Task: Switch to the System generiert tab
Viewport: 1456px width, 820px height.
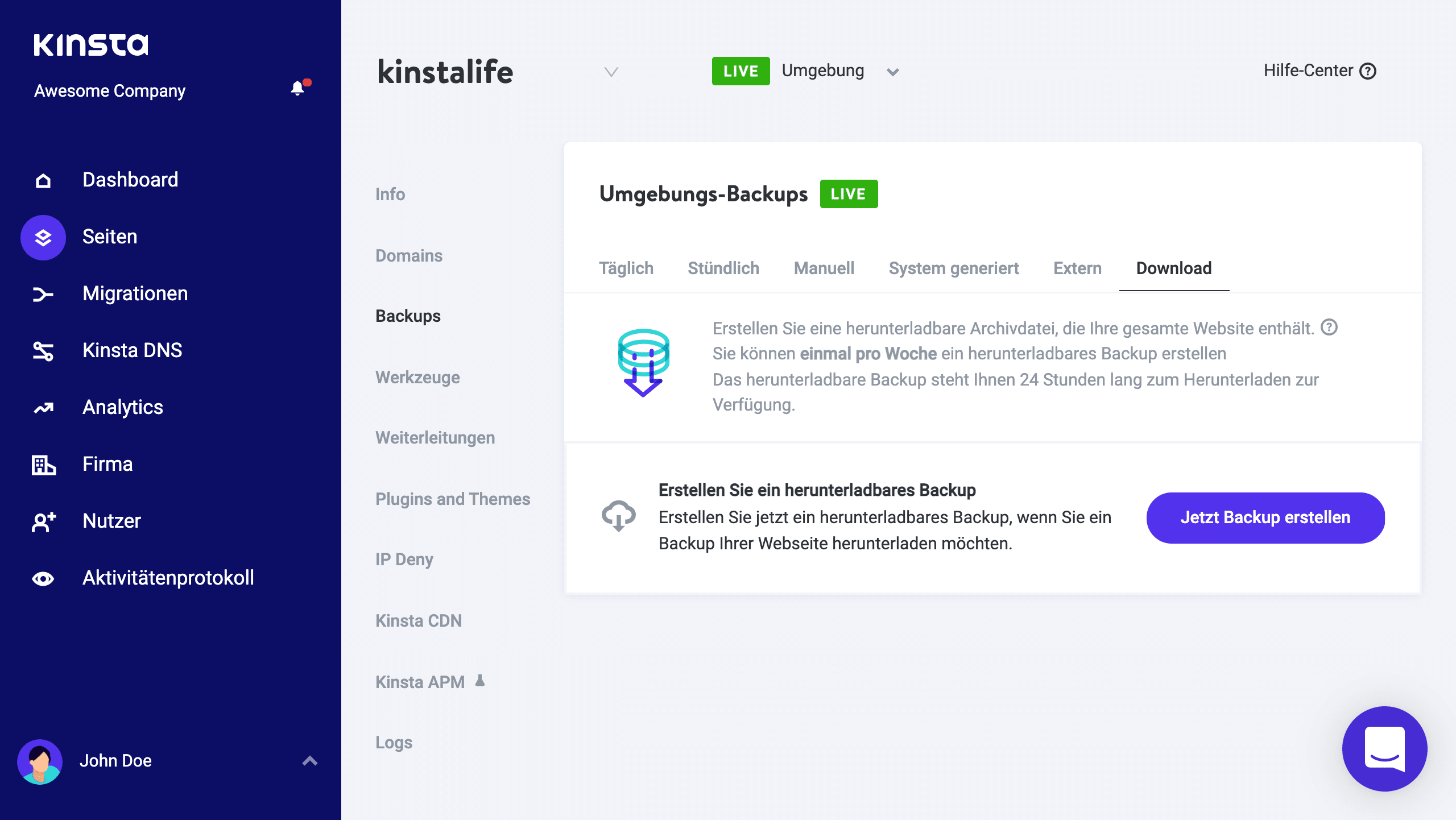Action: pyautogui.click(x=954, y=268)
